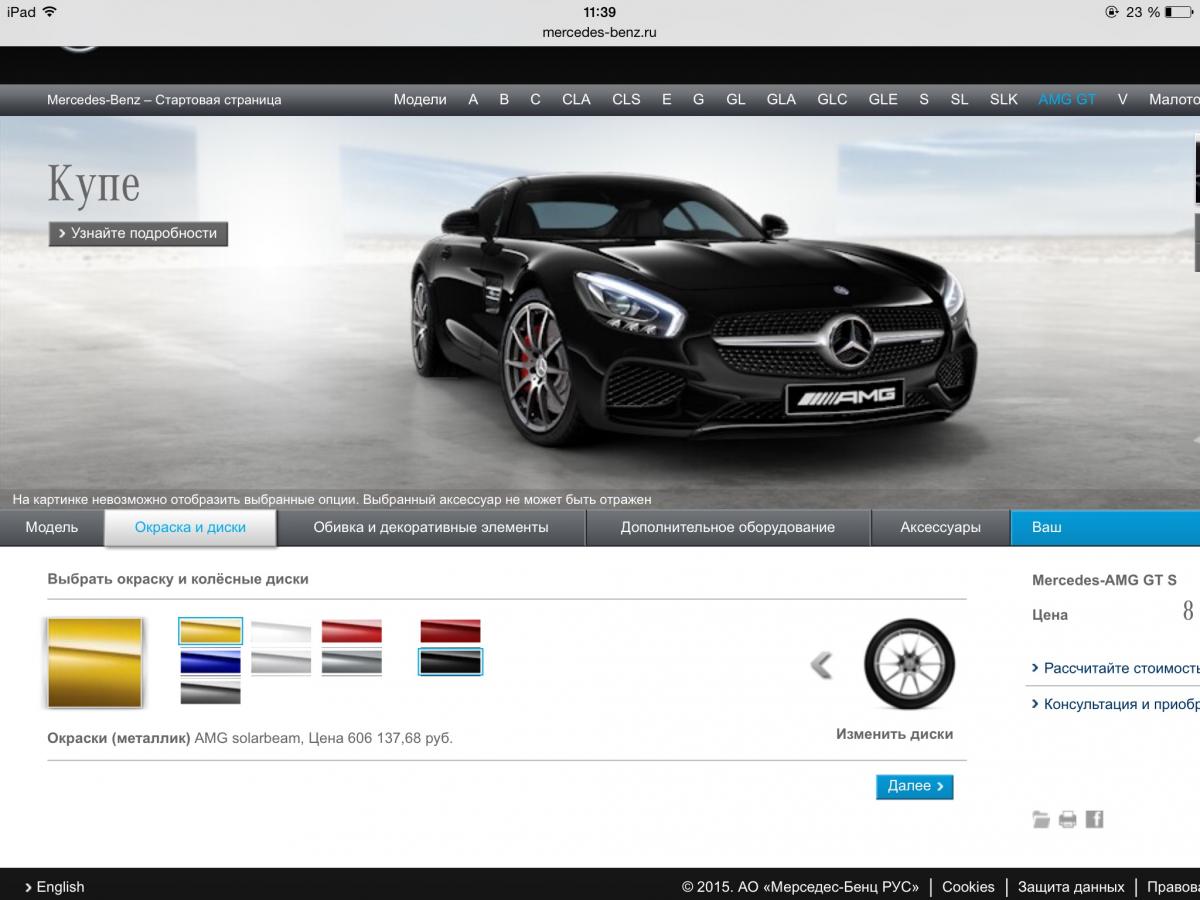1200x900 pixels.
Task: Open Защита данных footer link
Action: point(1071,887)
